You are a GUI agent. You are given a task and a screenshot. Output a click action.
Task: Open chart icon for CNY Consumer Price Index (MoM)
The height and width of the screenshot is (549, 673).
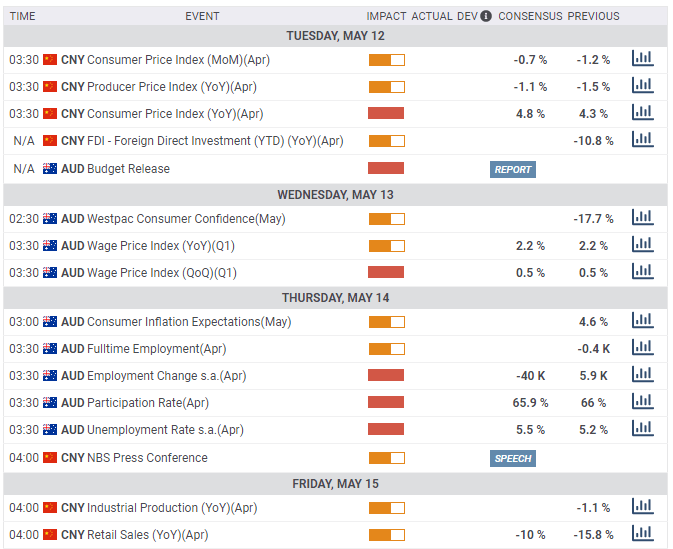coord(643,59)
